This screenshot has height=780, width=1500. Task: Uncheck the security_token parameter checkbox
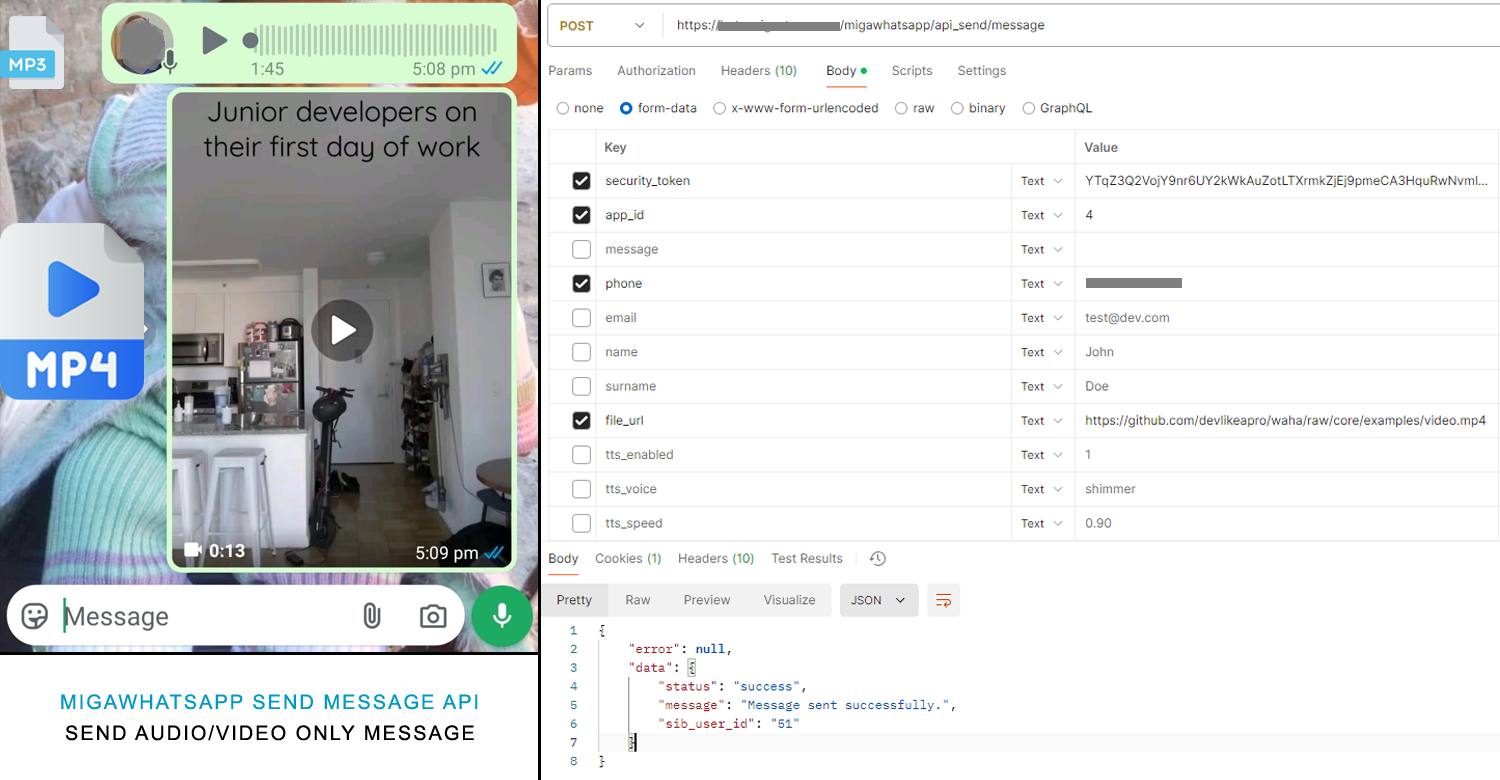point(581,181)
